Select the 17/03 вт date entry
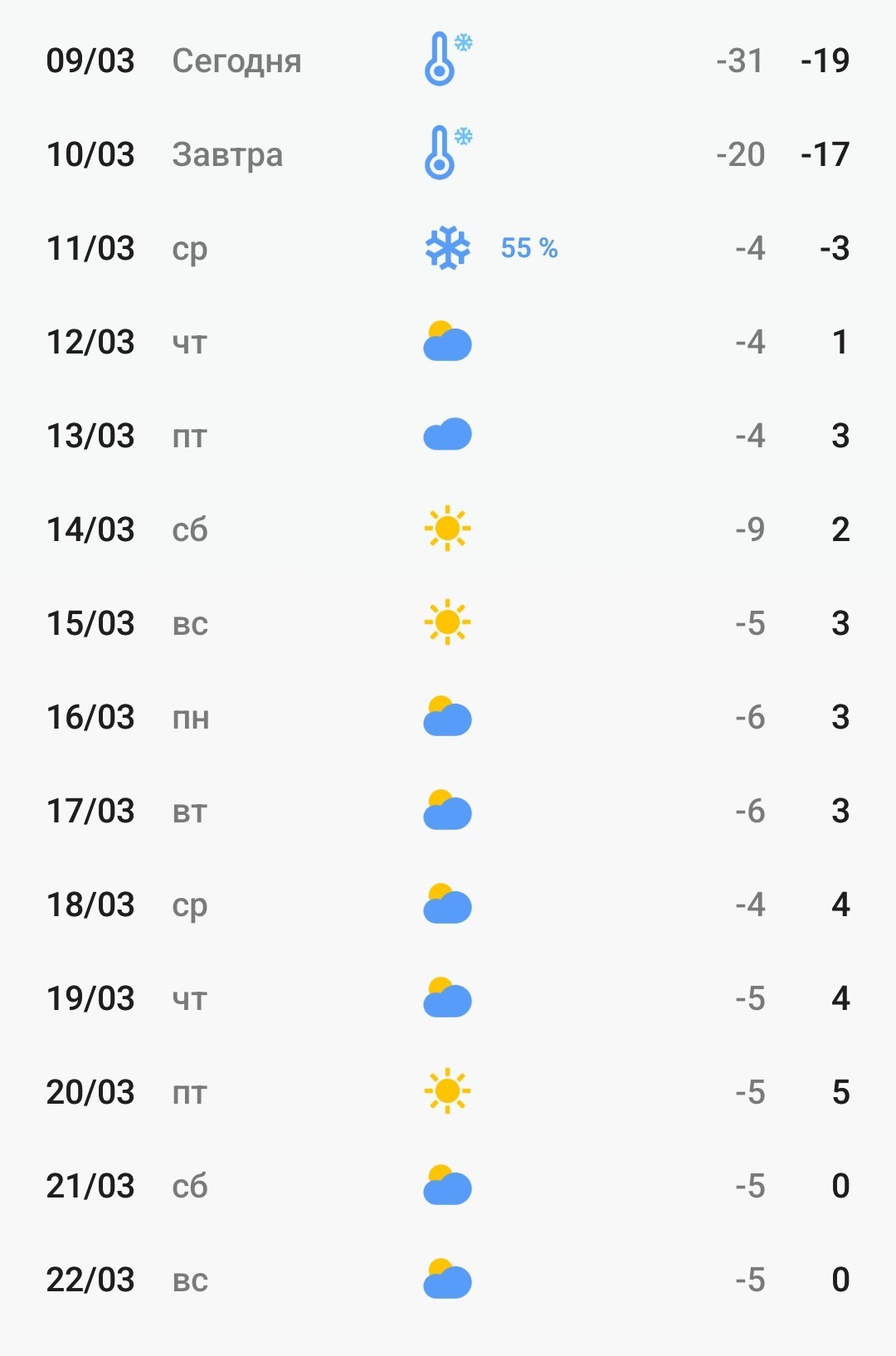 point(127,811)
